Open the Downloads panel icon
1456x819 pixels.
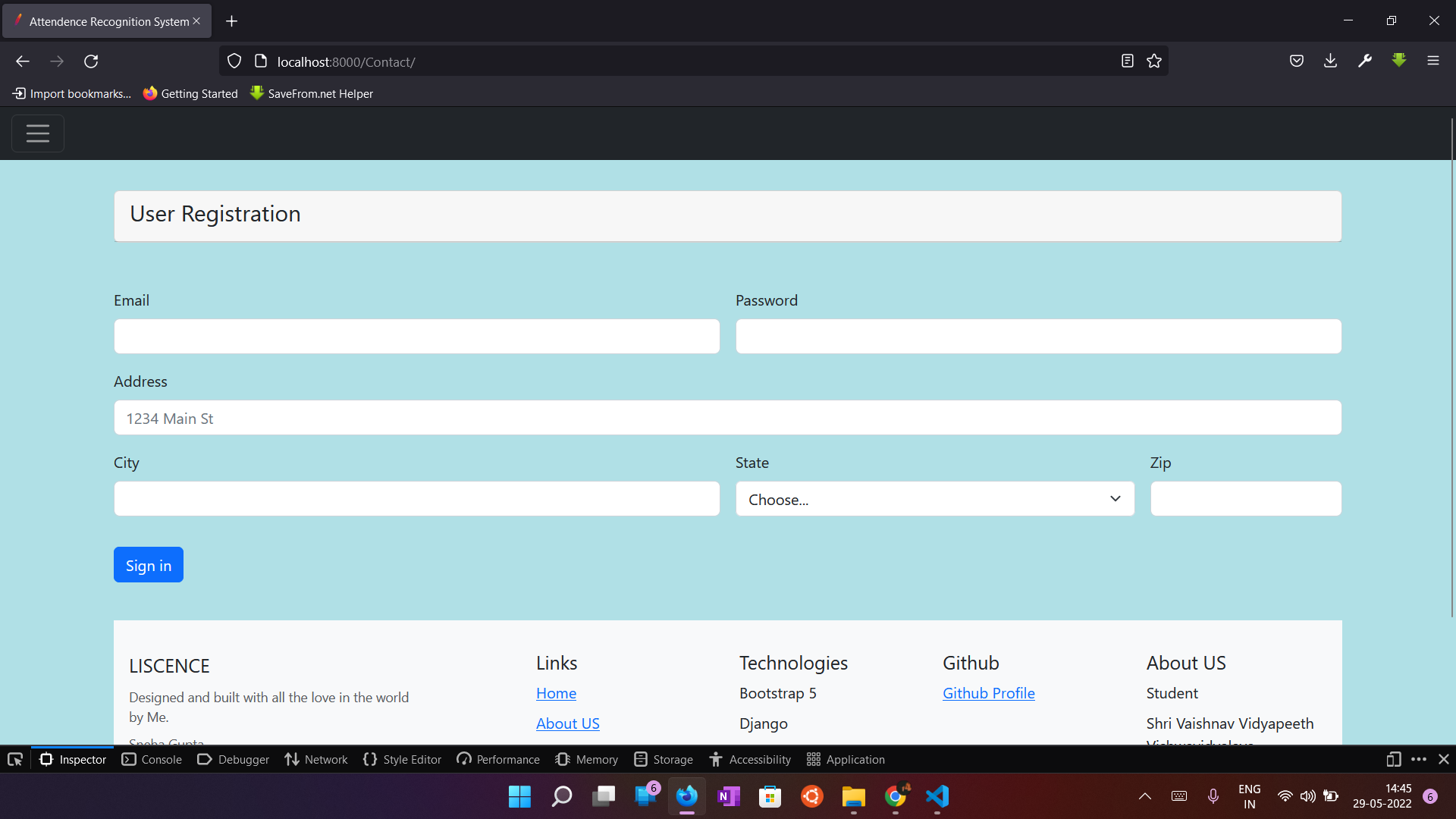1331,61
